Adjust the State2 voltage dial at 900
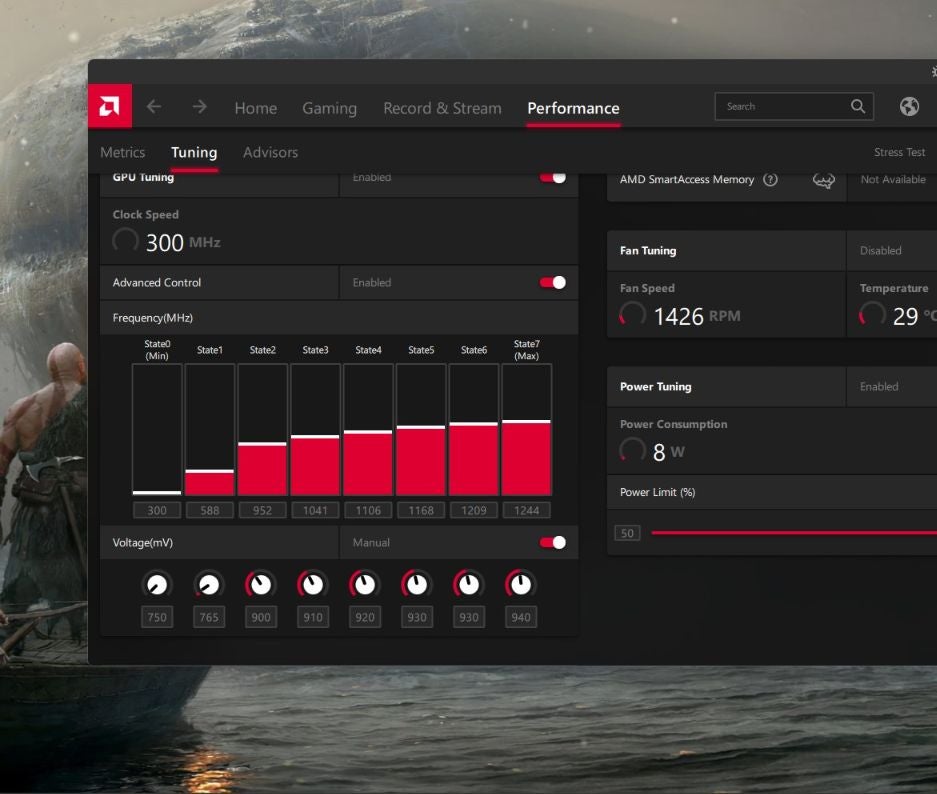937x794 pixels. [x=261, y=584]
